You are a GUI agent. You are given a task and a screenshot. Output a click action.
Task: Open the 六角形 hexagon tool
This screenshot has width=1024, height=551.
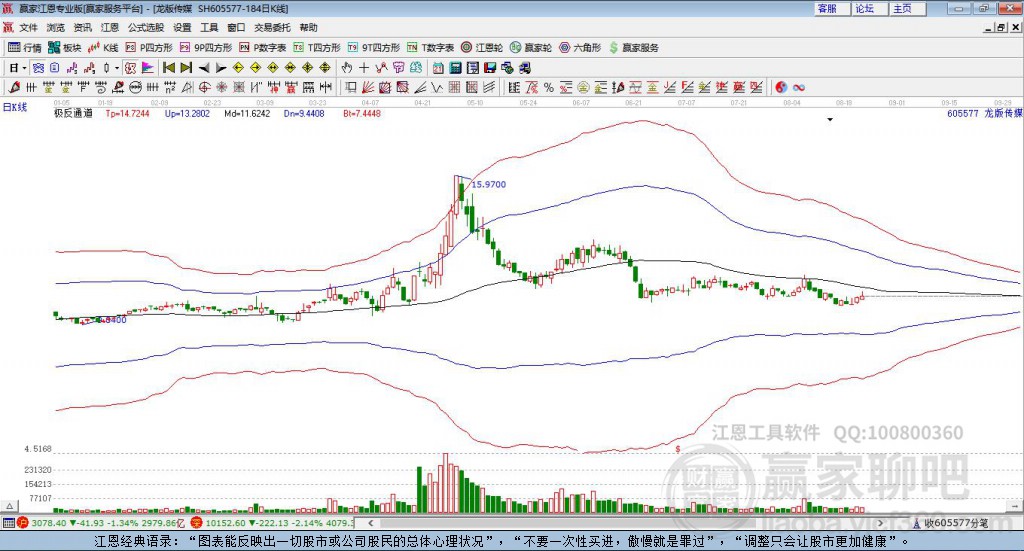point(580,48)
